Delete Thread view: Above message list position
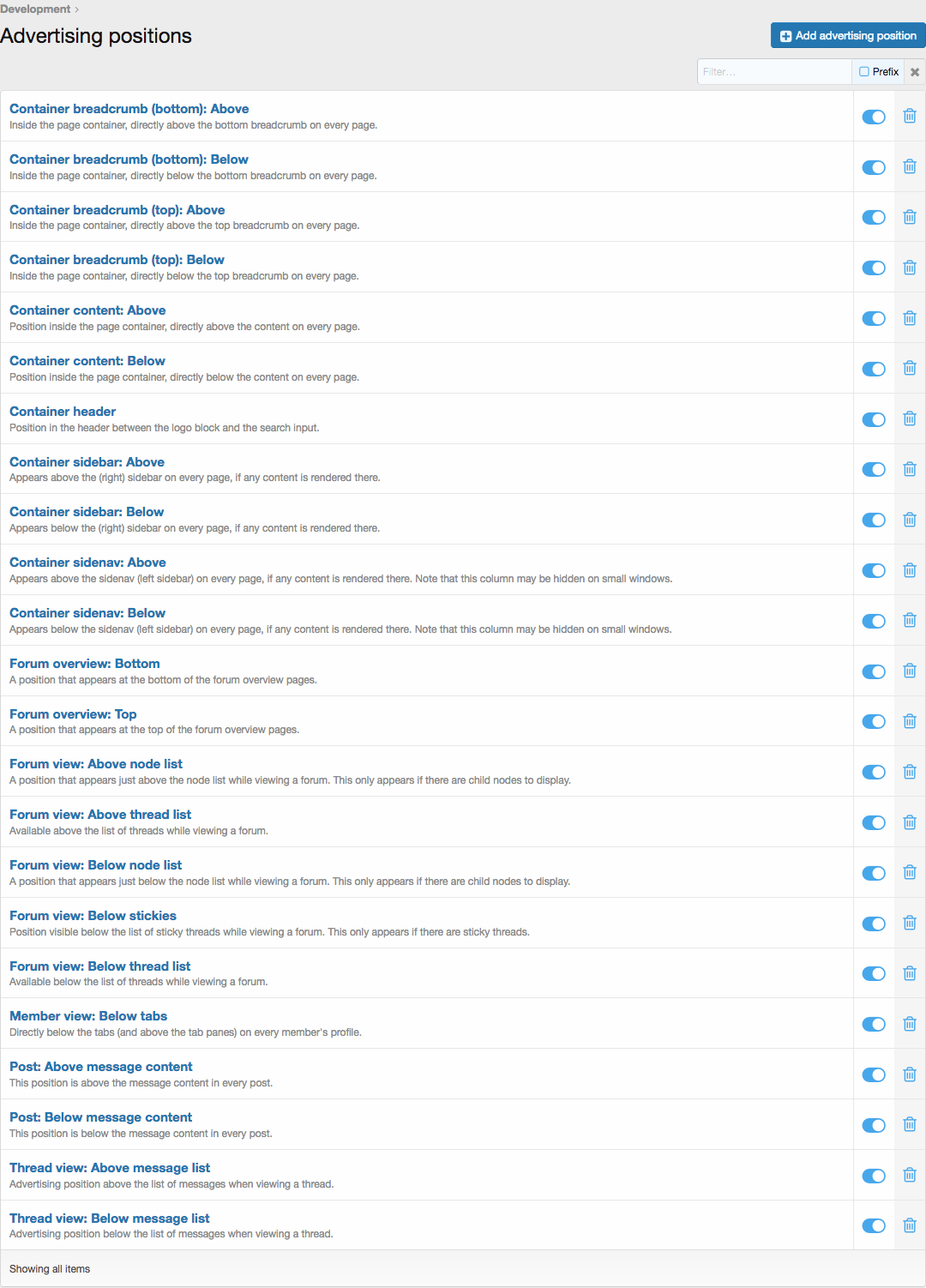The width and height of the screenshot is (926, 1288). click(x=910, y=1175)
